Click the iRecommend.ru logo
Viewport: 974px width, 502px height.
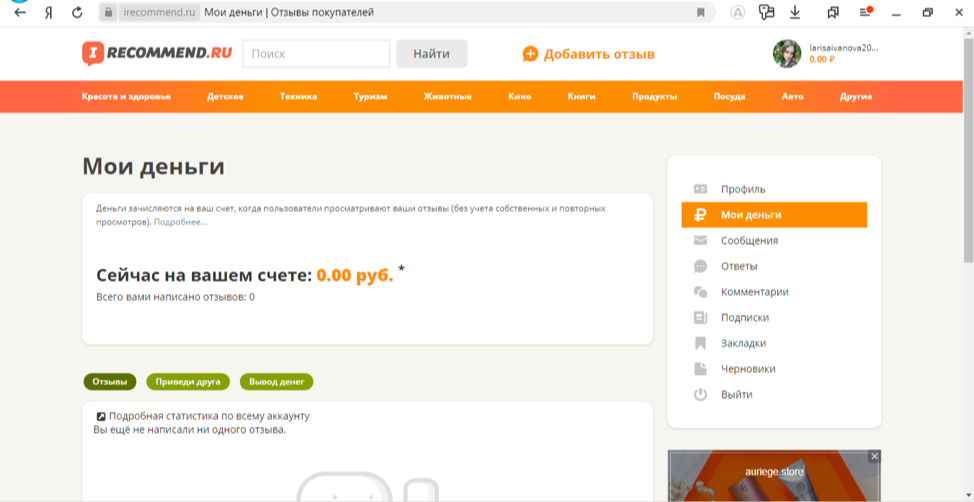[156, 54]
